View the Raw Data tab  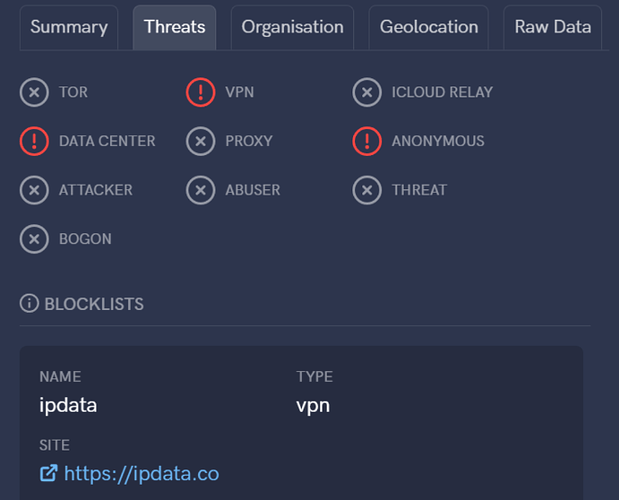[553, 27]
